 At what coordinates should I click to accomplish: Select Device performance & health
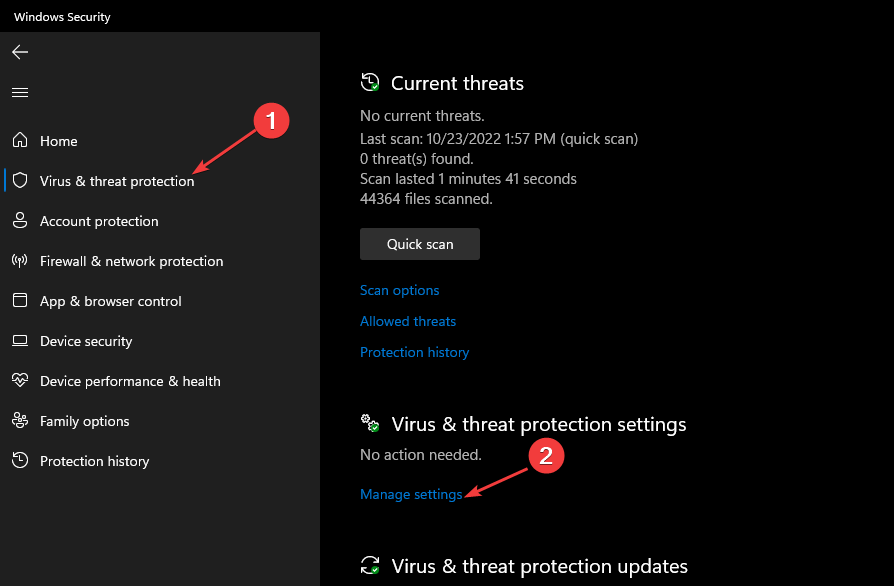coord(130,381)
